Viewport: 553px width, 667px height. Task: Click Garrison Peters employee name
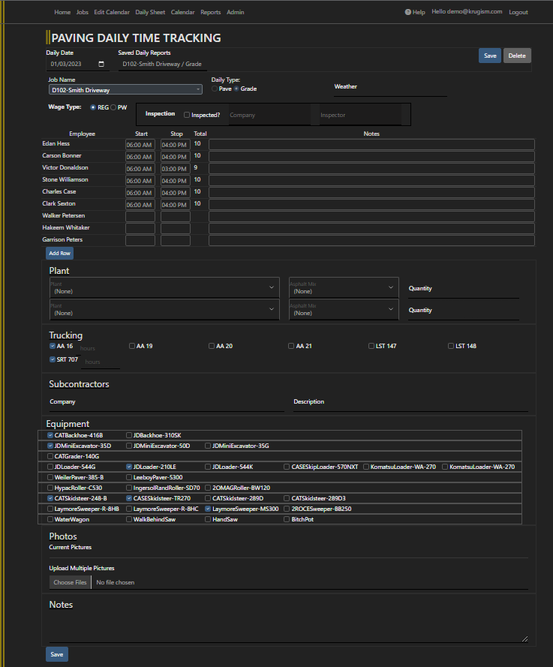tap(63, 239)
